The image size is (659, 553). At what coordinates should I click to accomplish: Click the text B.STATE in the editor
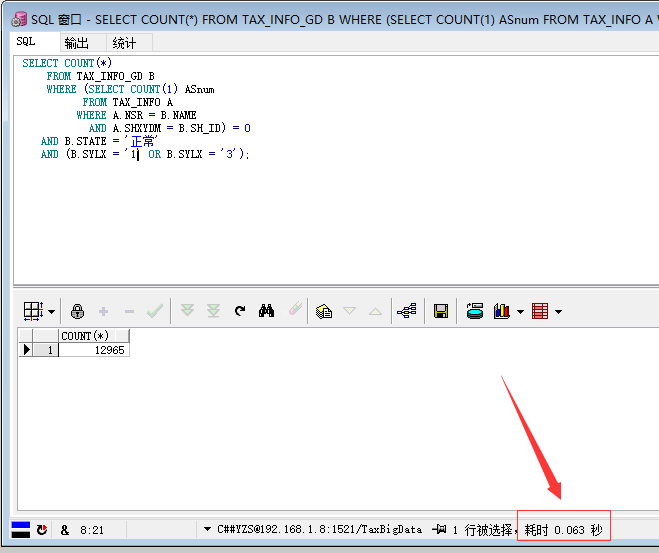pos(85,141)
